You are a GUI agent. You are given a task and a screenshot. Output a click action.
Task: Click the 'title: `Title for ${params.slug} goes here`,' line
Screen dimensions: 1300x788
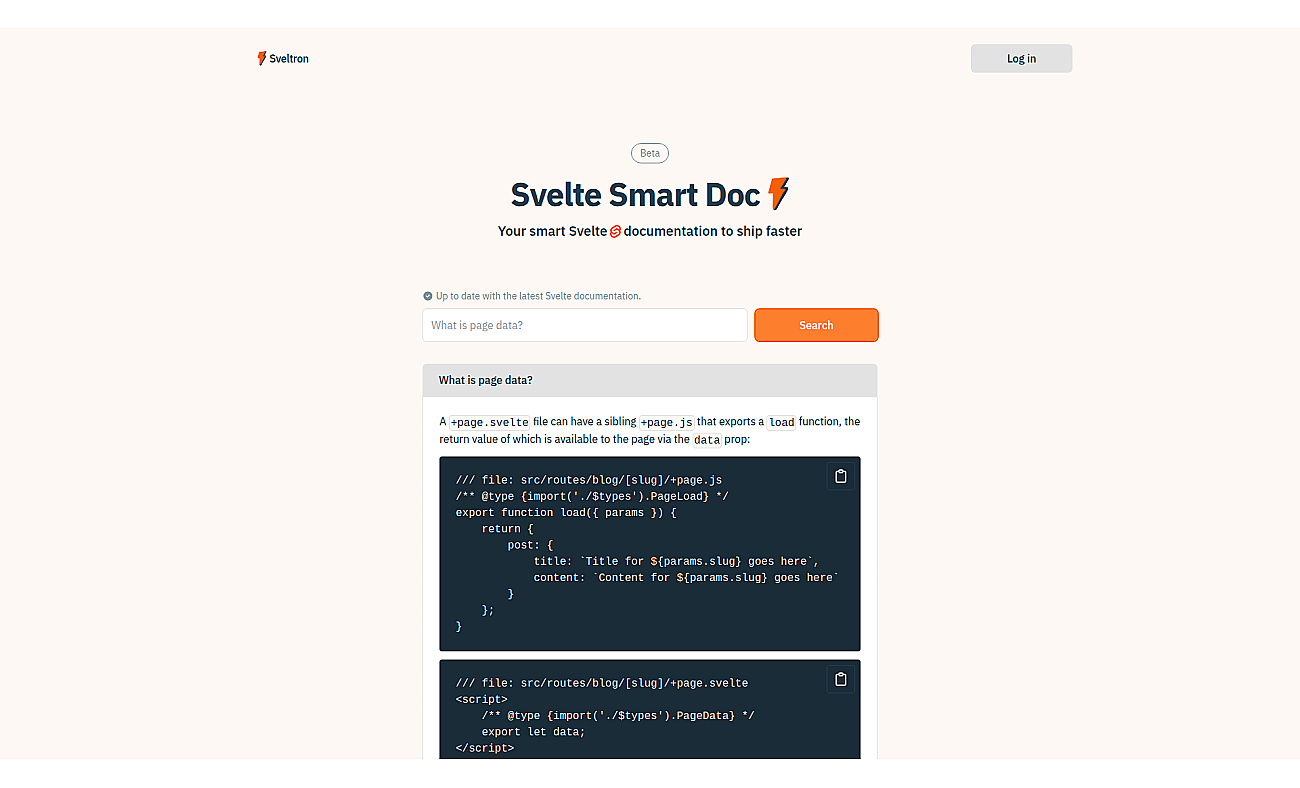[x=677, y=561]
